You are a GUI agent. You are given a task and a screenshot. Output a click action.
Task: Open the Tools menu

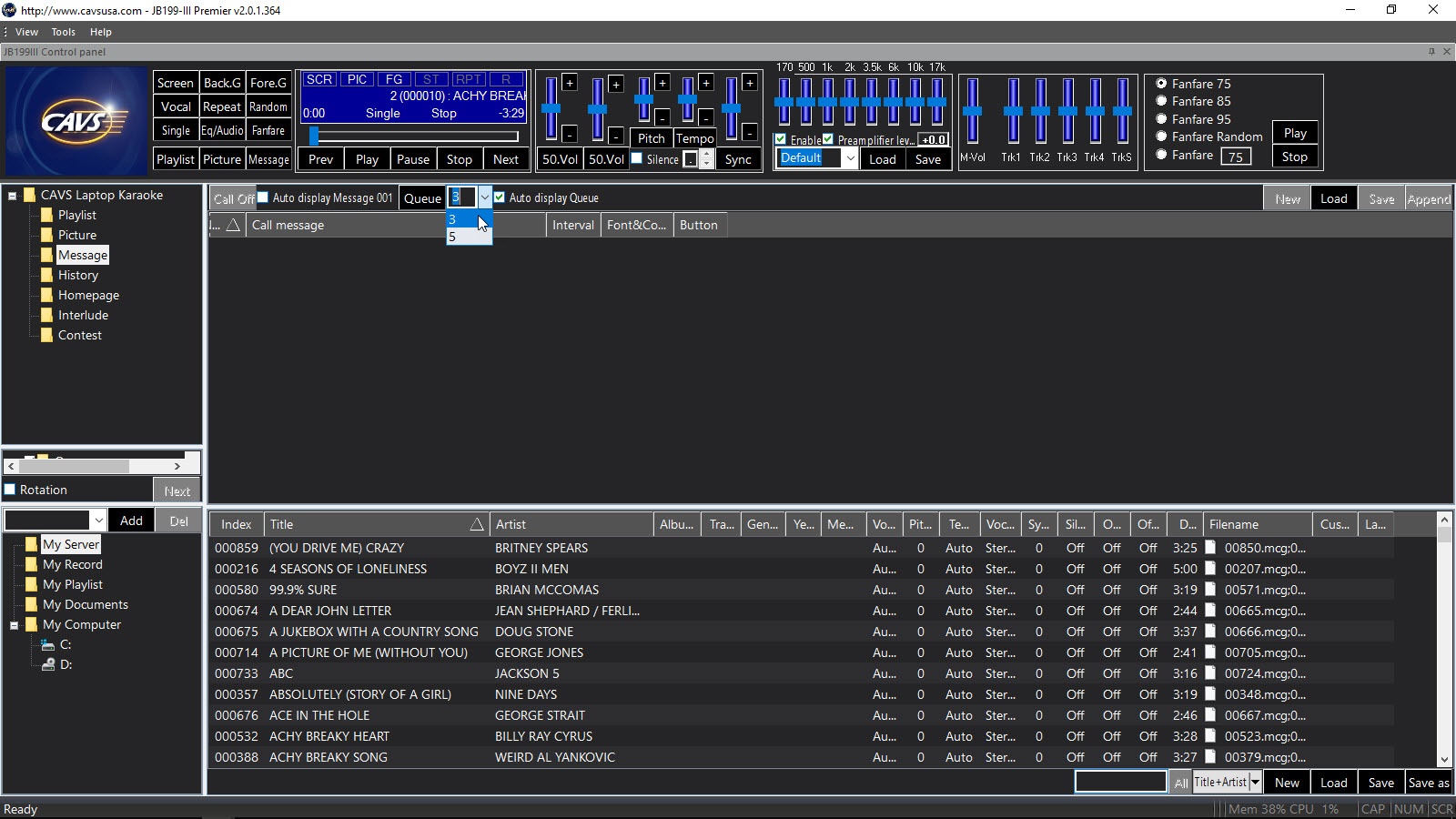point(64,32)
